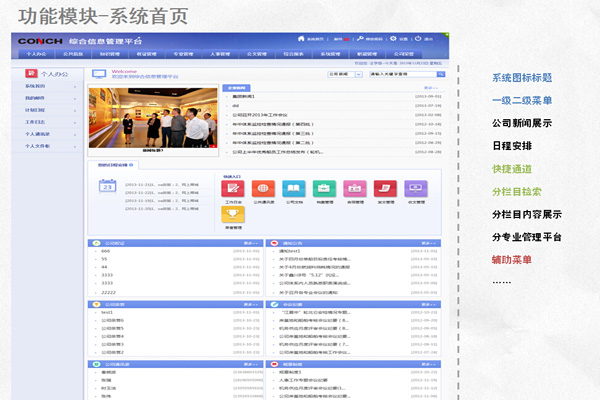Click the exhibition hall news photo
This screenshot has width=600, height=400.
coord(153,118)
